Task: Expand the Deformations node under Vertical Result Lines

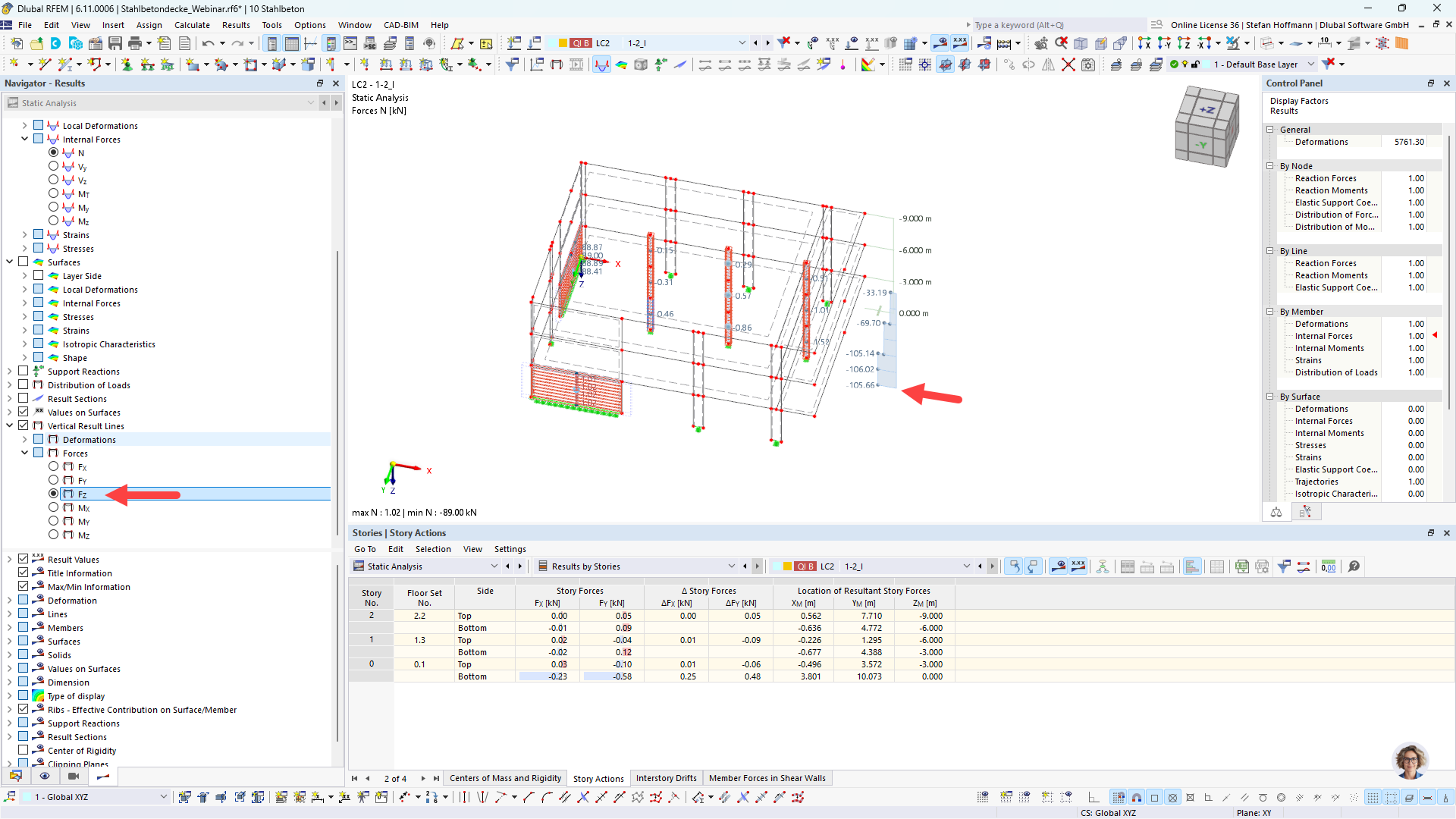Action: [x=24, y=440]
